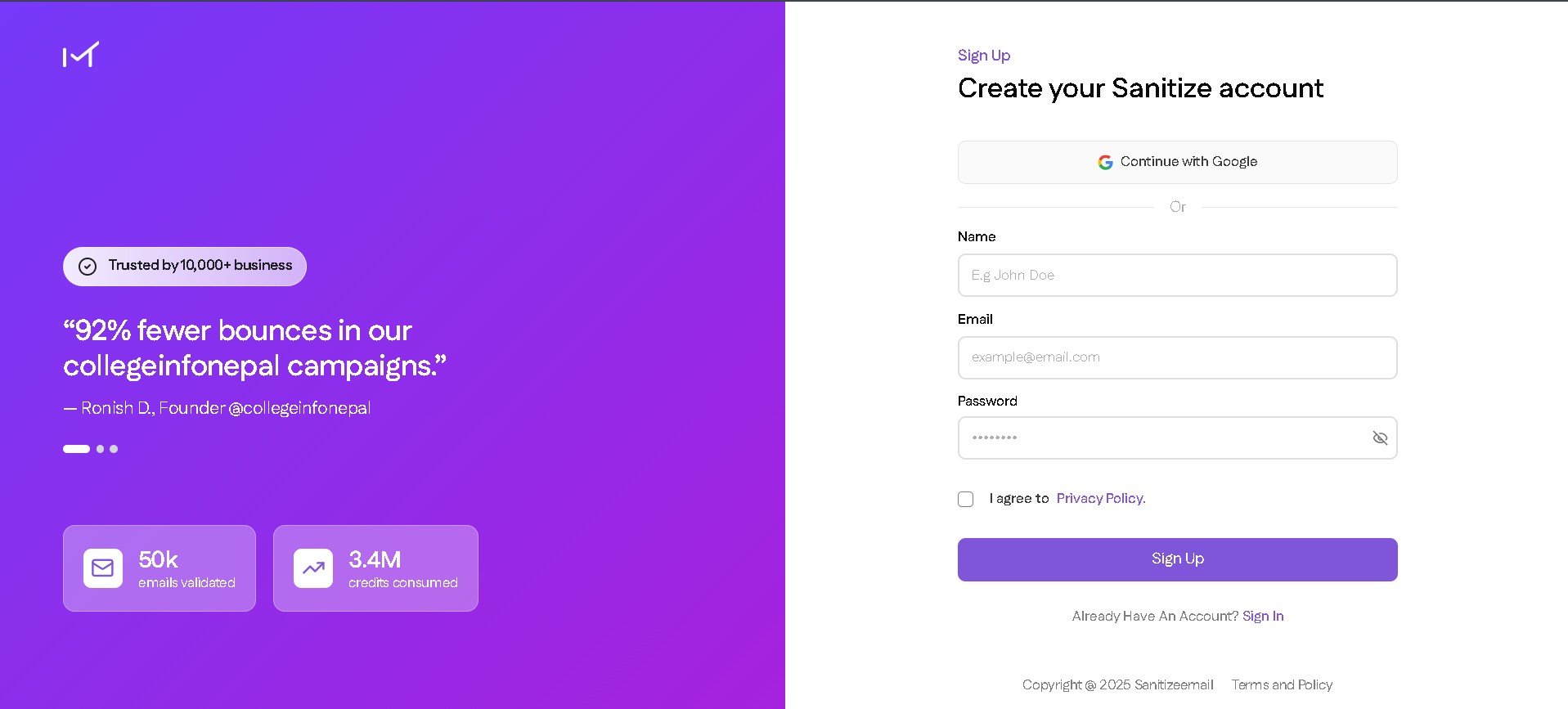Click the 50k emails validated card

click(x=159, y=568)
